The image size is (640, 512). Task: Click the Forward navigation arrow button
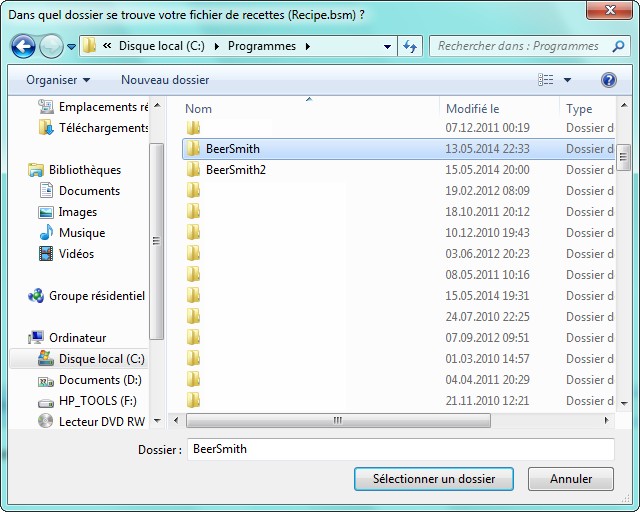point(51,46)
